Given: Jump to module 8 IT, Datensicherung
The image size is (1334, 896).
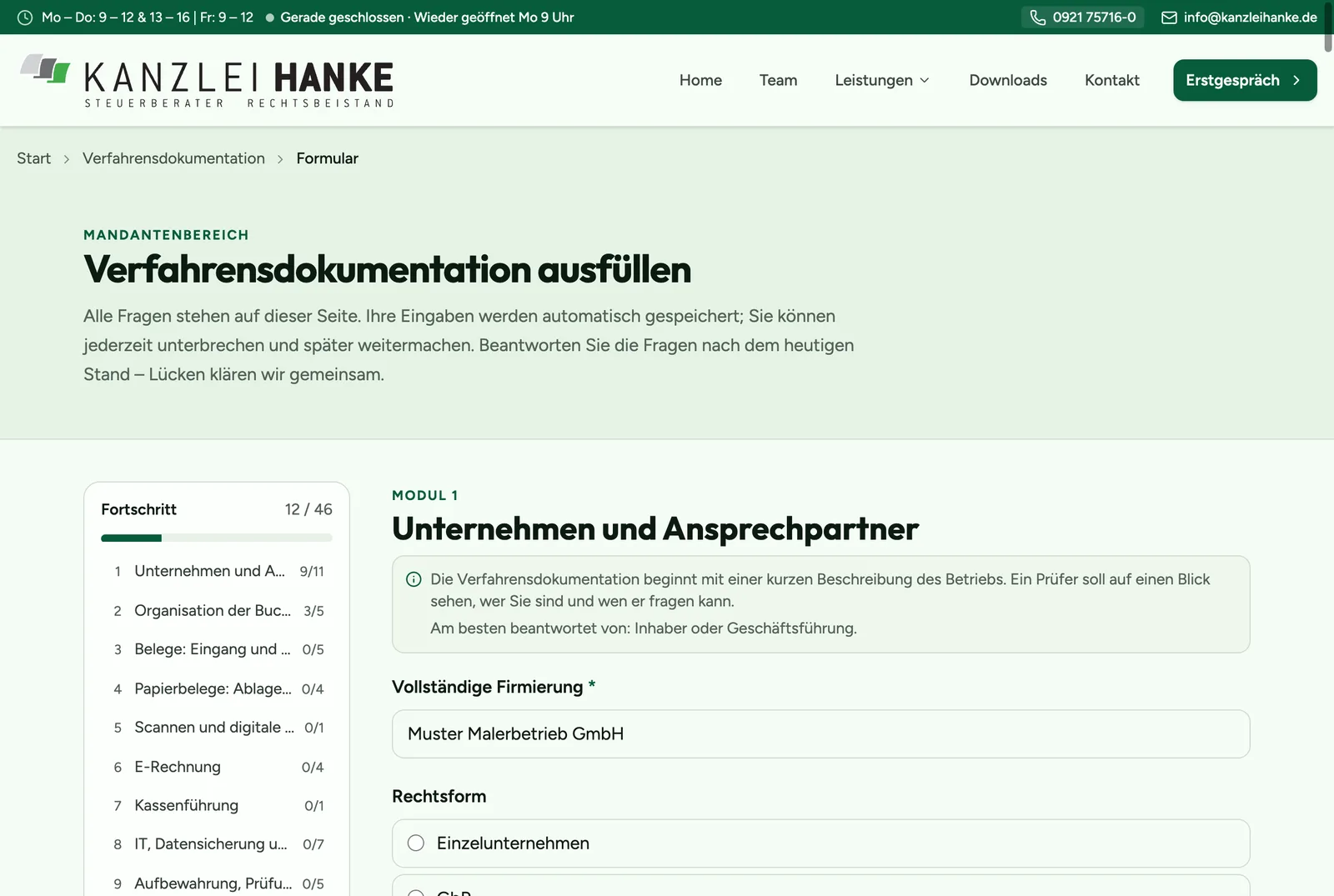Looking at the screenshot, I should click(x=217, y=844).
